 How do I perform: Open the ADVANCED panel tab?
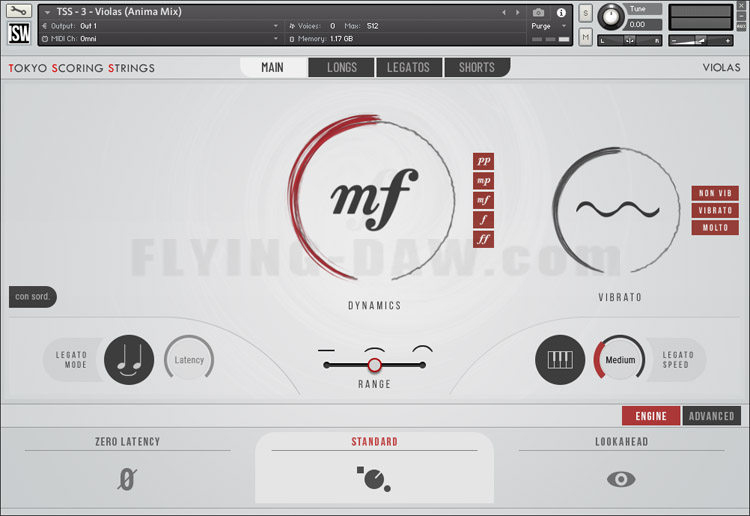(711, 416)
